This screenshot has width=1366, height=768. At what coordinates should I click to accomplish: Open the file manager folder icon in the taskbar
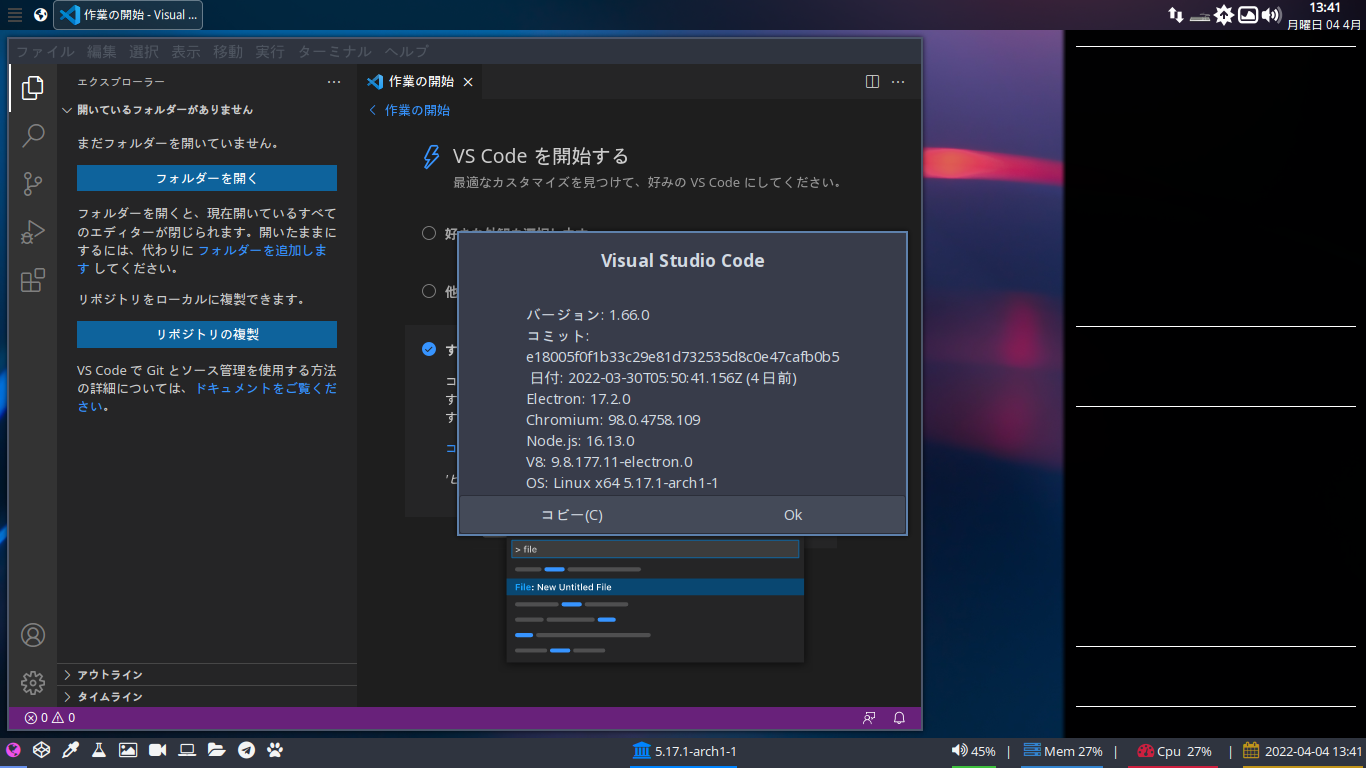[216, 750]
